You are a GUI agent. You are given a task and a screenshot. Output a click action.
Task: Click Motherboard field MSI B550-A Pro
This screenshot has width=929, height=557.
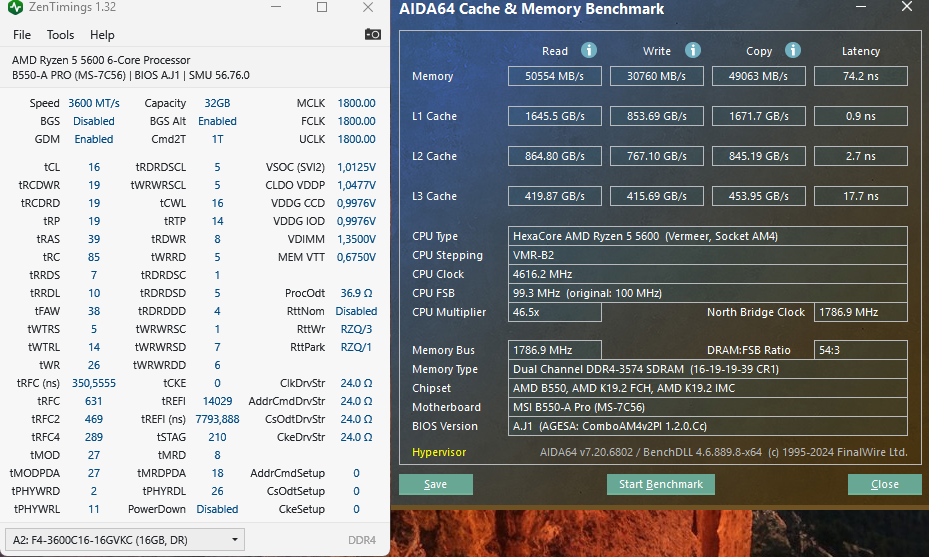point(707,406)
